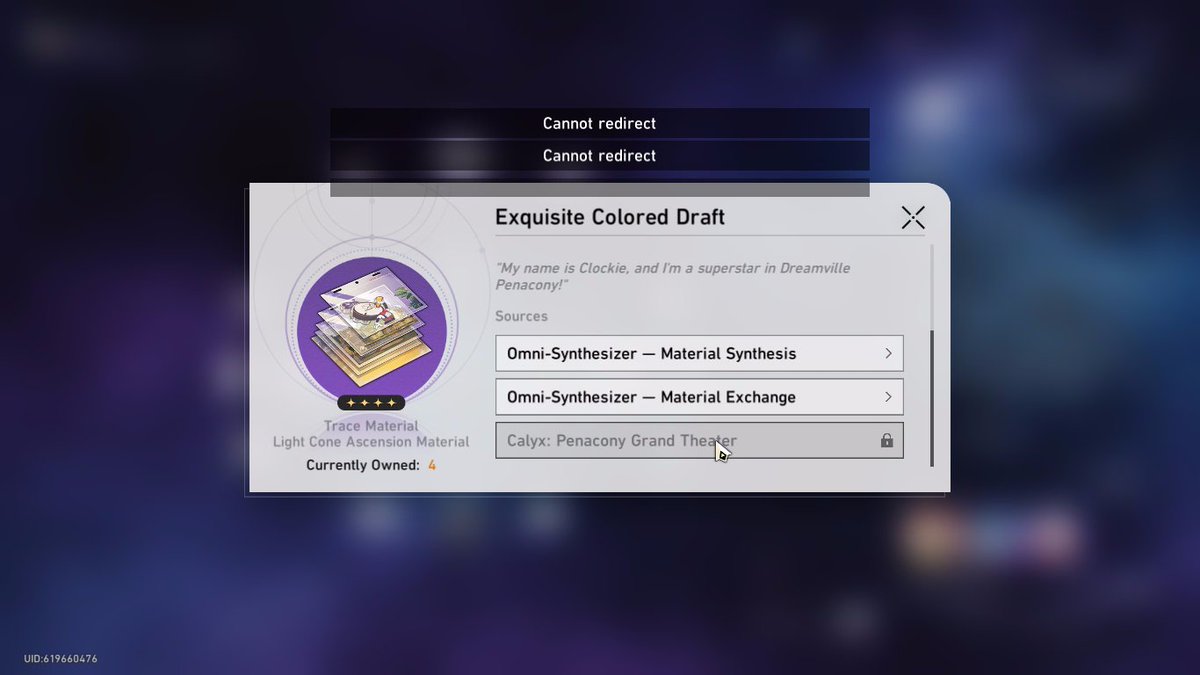Click the Material Synthesis chevron arrow
This screenshot has height=675, width=1200.
point(887,353)
